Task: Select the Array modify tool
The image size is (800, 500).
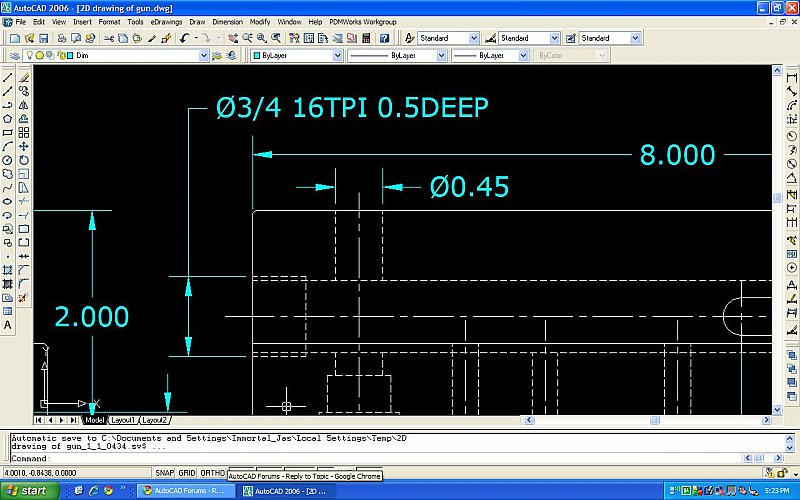Action: click(x=23, y=133)
